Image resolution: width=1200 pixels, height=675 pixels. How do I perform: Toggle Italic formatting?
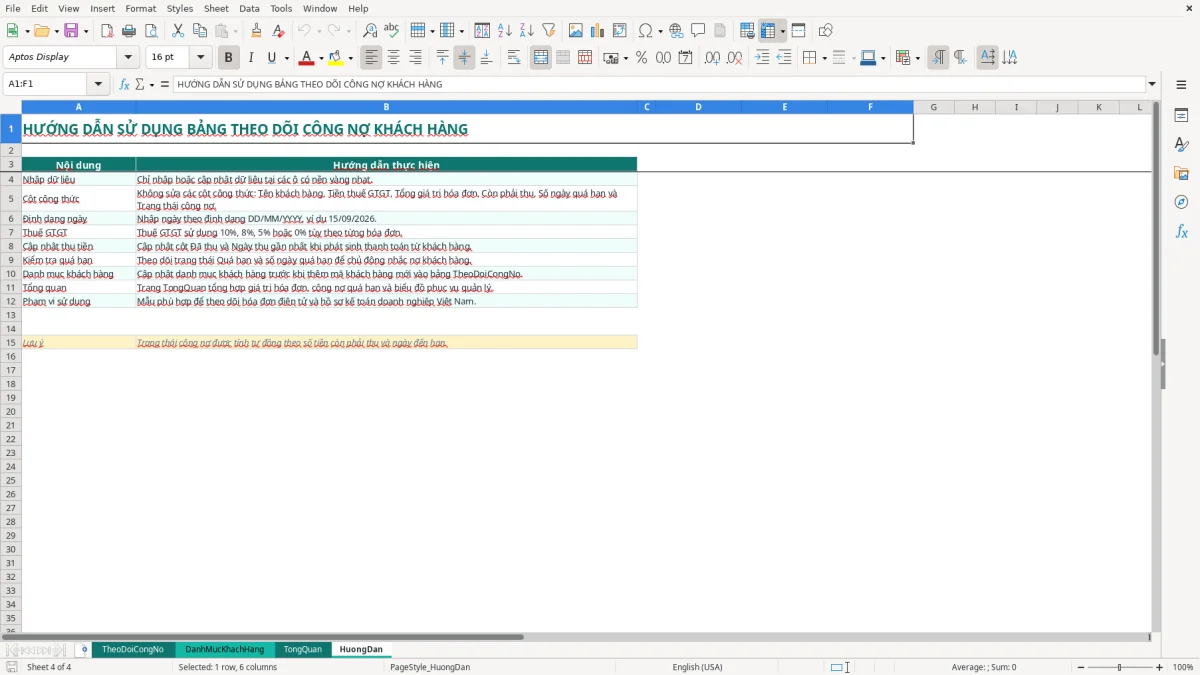250,58
